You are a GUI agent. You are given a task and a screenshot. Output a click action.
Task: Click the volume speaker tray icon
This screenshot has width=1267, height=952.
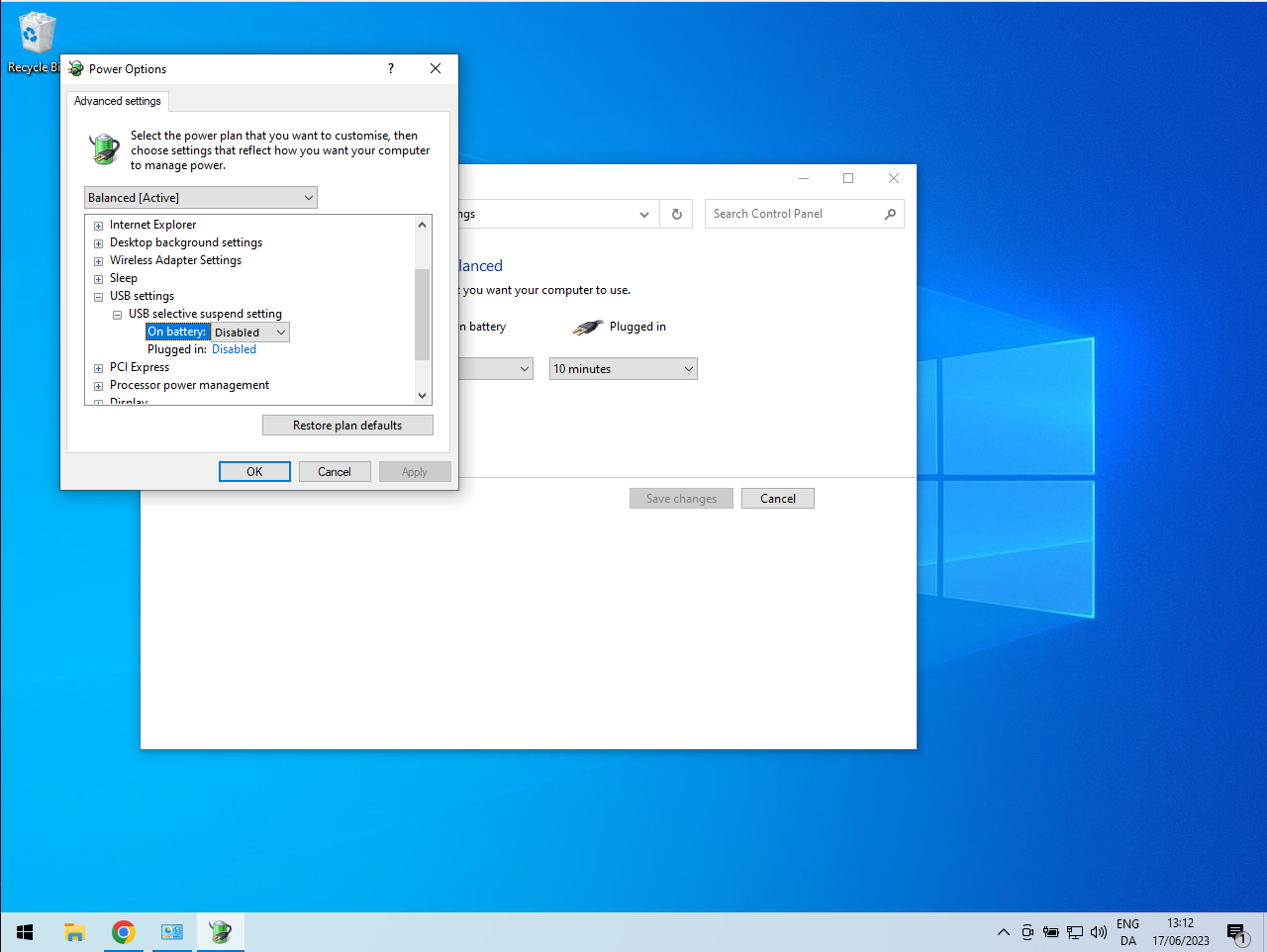(x=1098, y=932)
